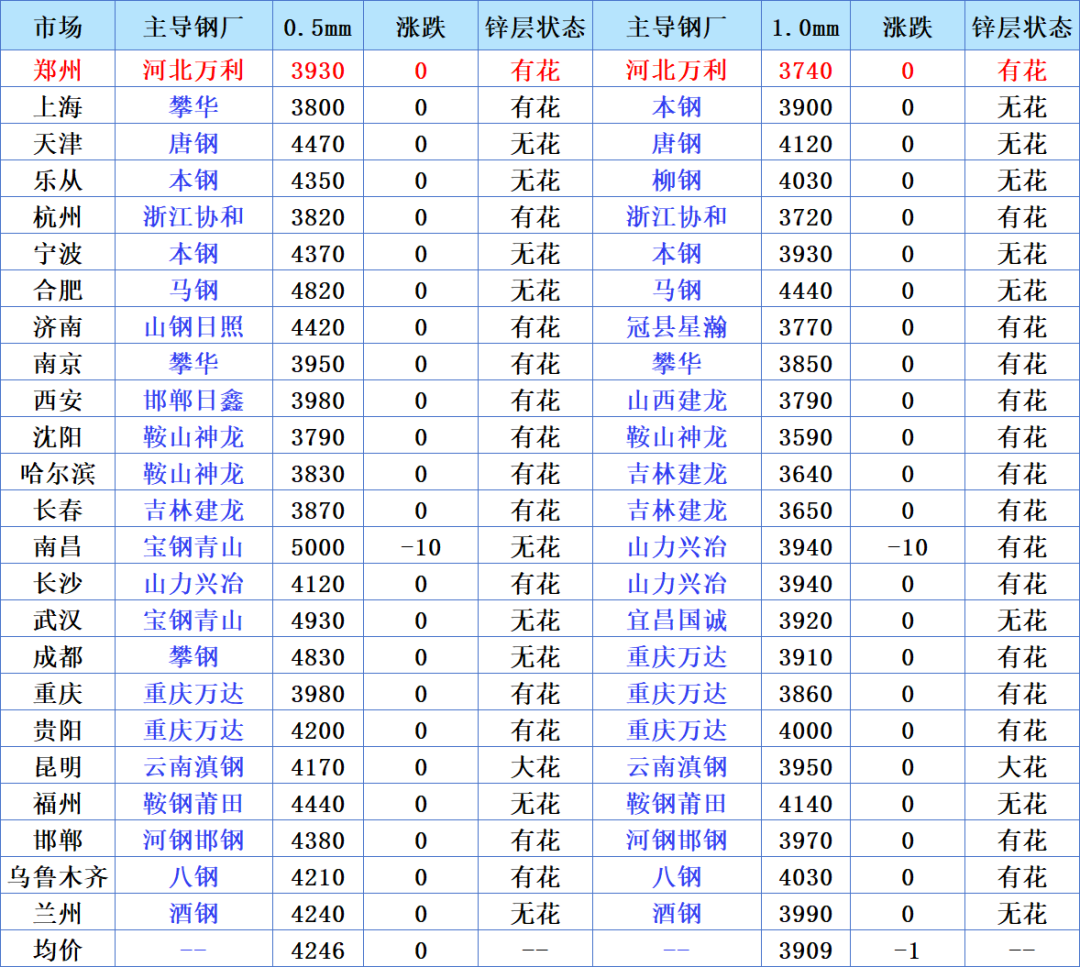The height and width of the screenshot is (967, 1080).
Task: Click the 山钢日照 steel mill cell
Action: [194, 327]
